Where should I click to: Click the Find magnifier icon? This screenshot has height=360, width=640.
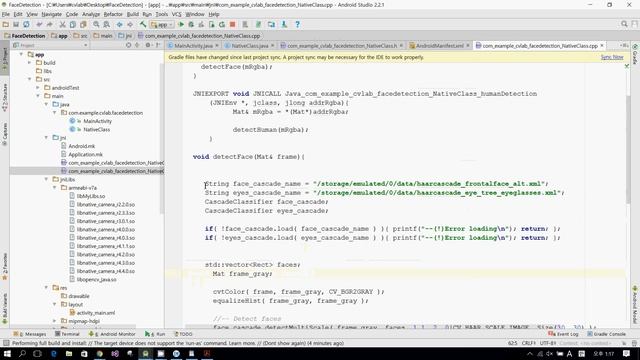pyautogui.click(x=96, y=24)
